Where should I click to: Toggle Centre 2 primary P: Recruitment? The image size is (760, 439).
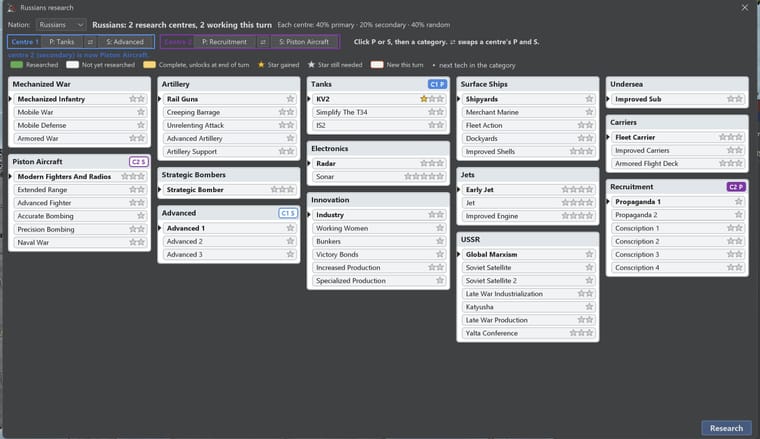coord(224,42)
